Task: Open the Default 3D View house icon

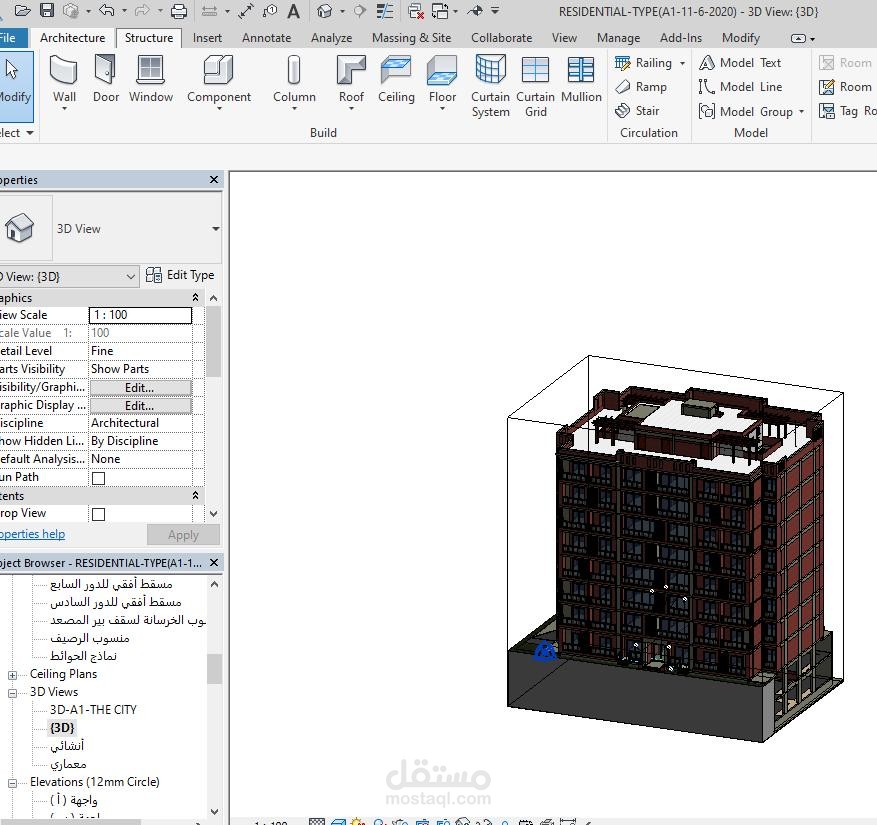Action: 324,11
